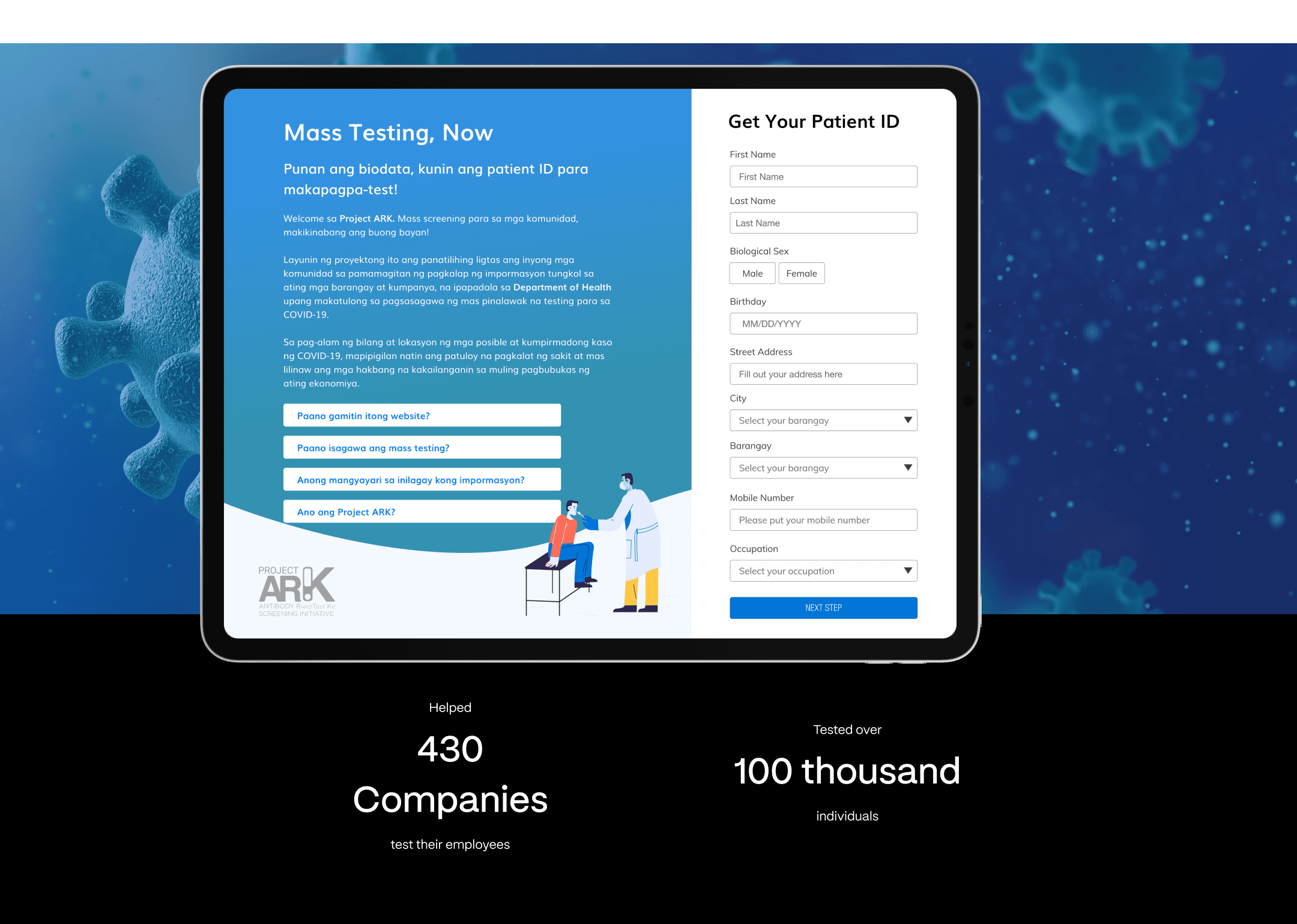Expand the City barangay dropdown

click(823, 419)
